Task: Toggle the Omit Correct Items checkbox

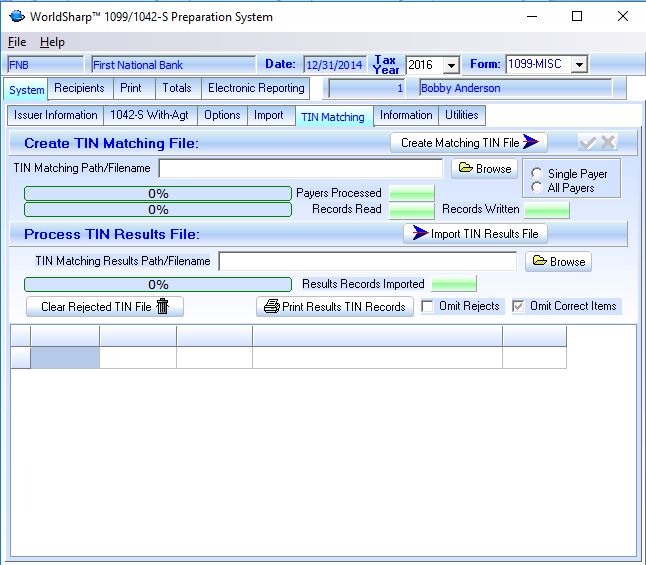Action: pyautogui.click(x=518, y=306)
